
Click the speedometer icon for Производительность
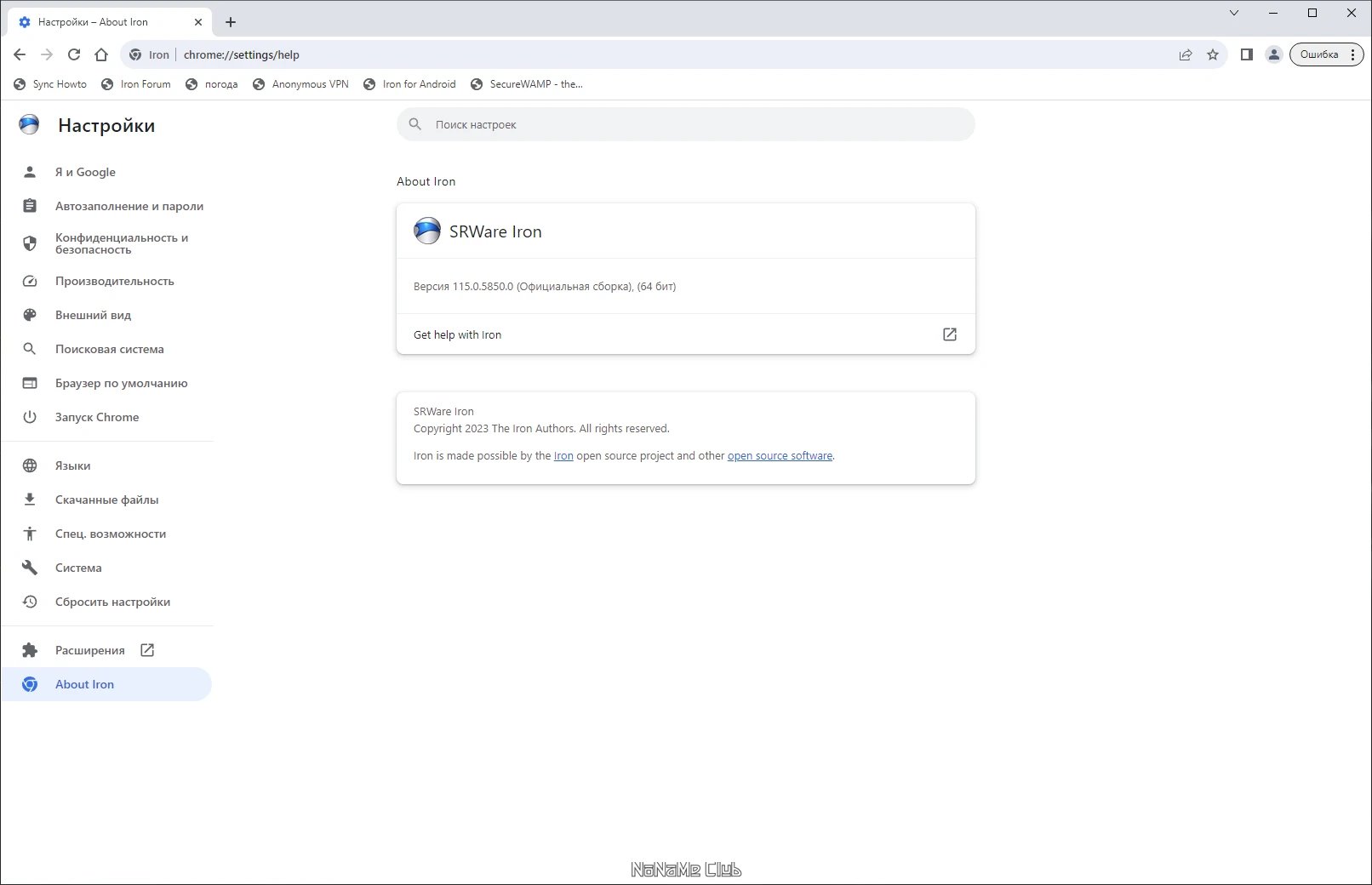pyautogui.click(x=30, y=281)
